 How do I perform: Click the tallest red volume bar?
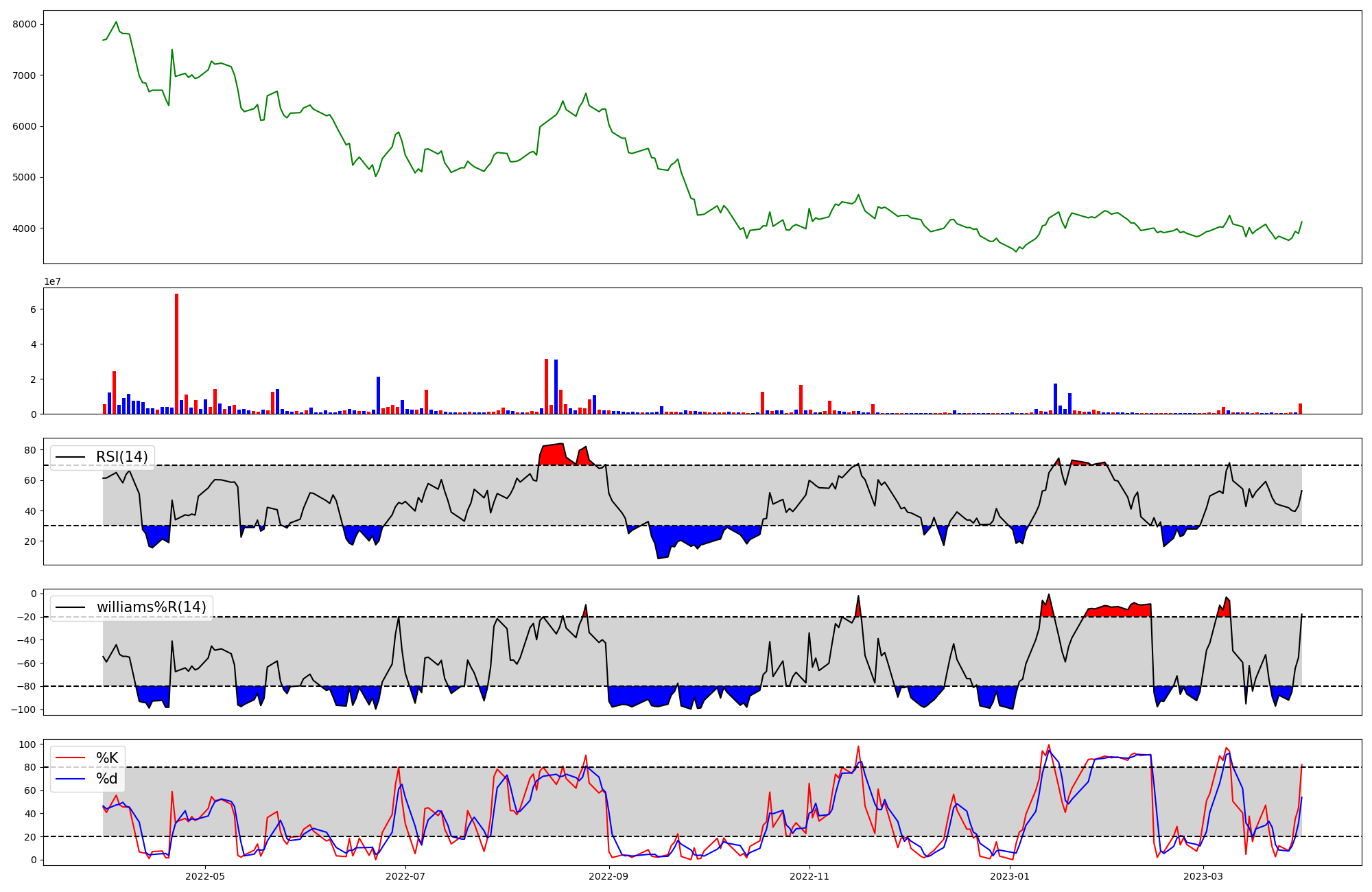tap(177, 353)
